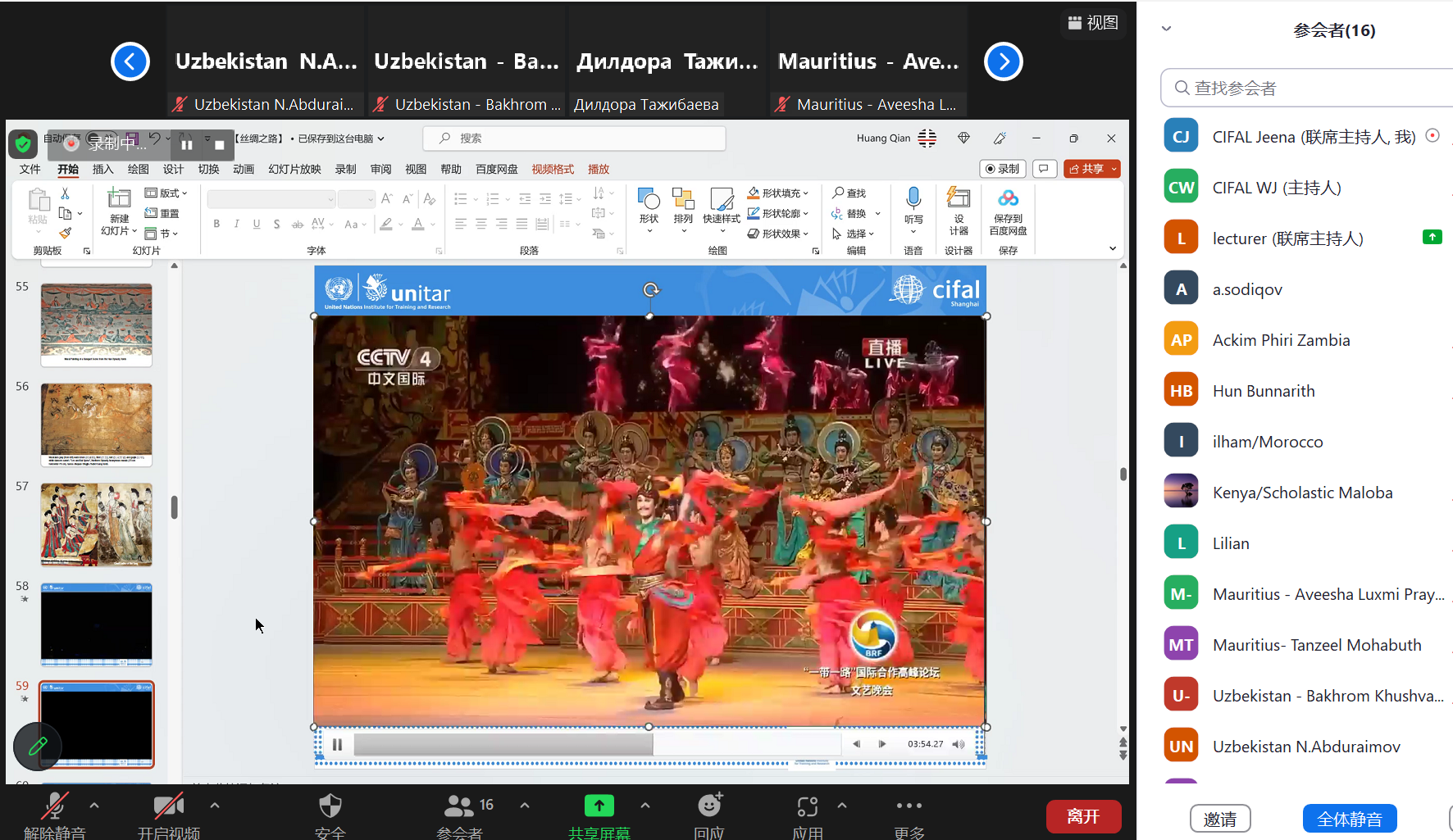Viewport: 1453px width, 840px height.
Task: Click the pen/coming-soon icon in title bar
Action: [1000, 138]
